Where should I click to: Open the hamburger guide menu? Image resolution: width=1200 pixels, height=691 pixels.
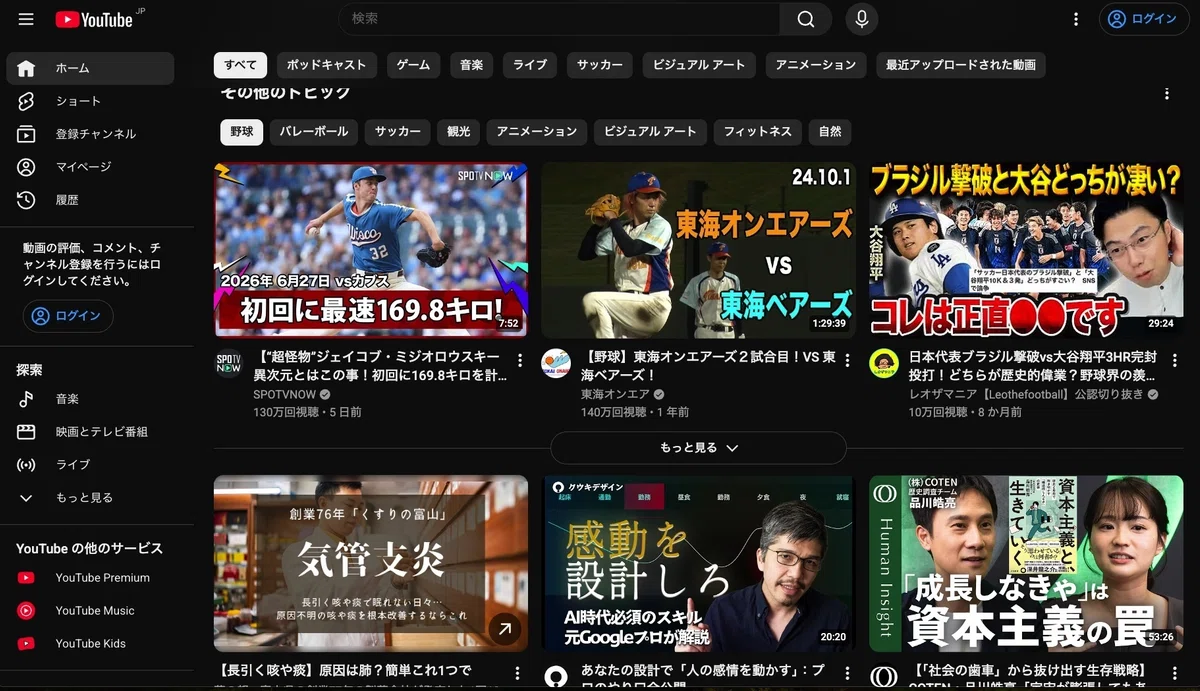click(x=26, y=19)
